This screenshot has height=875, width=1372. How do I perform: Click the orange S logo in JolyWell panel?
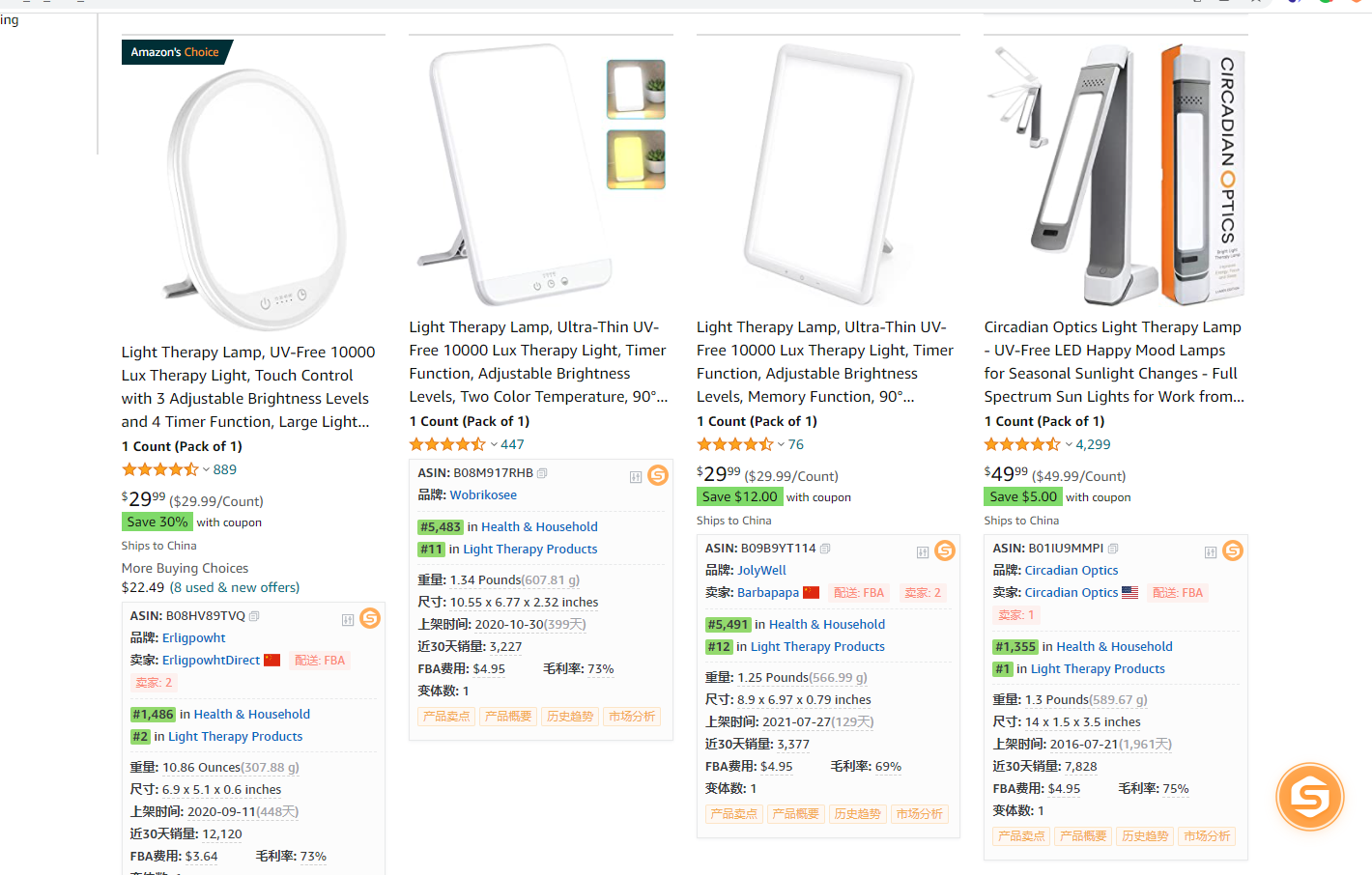(x=945, y=550)
